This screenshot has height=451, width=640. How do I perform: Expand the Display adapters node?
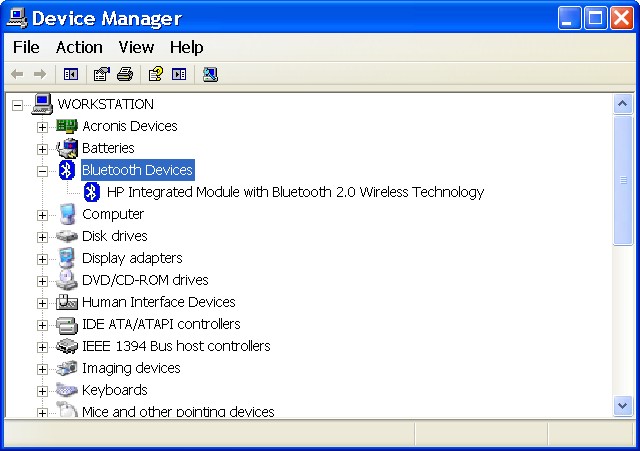click(x=42, y=259)
